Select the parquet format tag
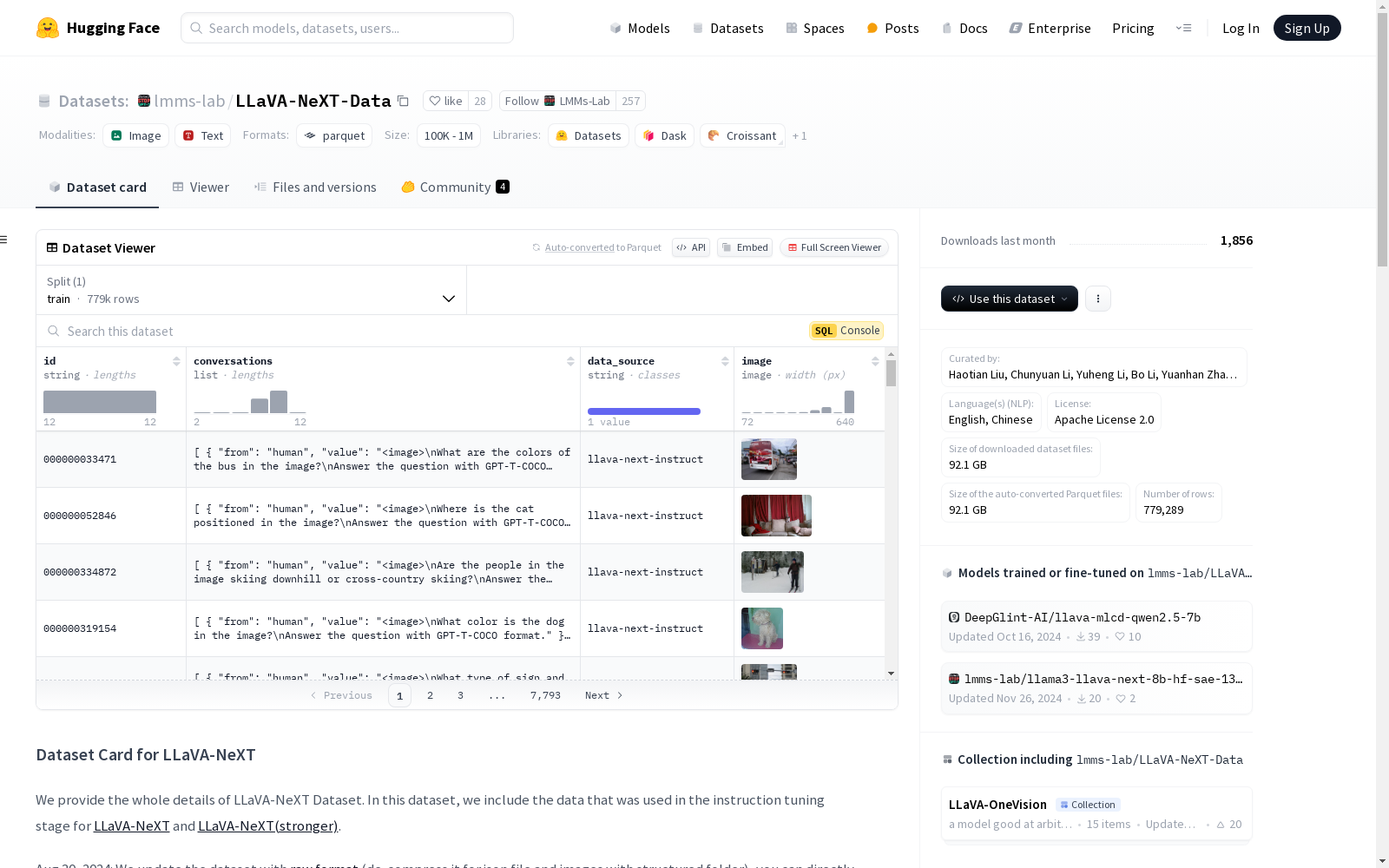Viewport: 1389px width, 868px height. [334, 135]
